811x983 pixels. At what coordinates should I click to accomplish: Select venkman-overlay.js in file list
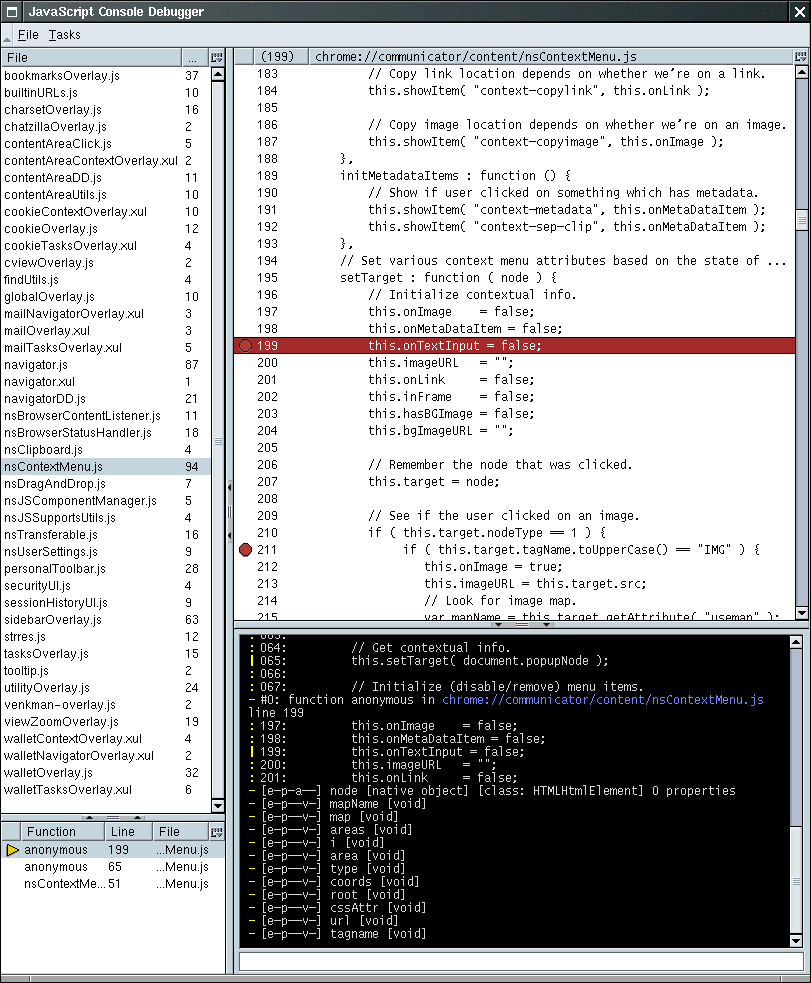pos(106,705)
